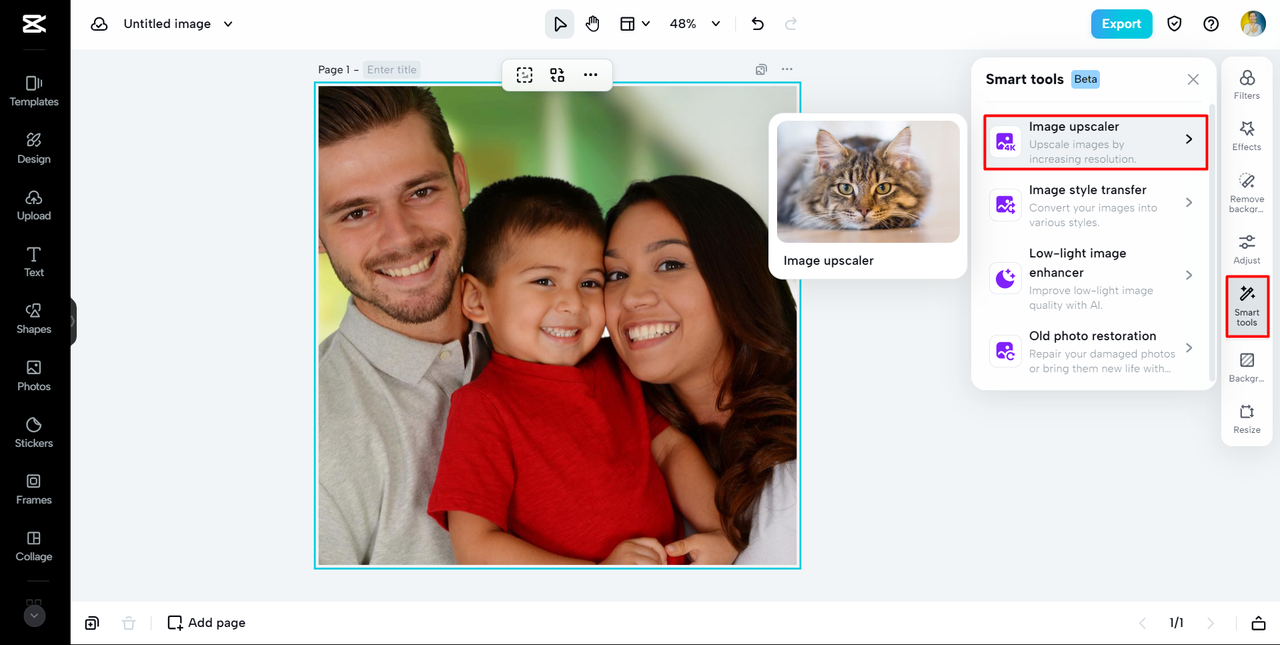Click the cloud save status icon
Image resolution: width=1280 pixels, height=645 pixels.
coord(99,24)
